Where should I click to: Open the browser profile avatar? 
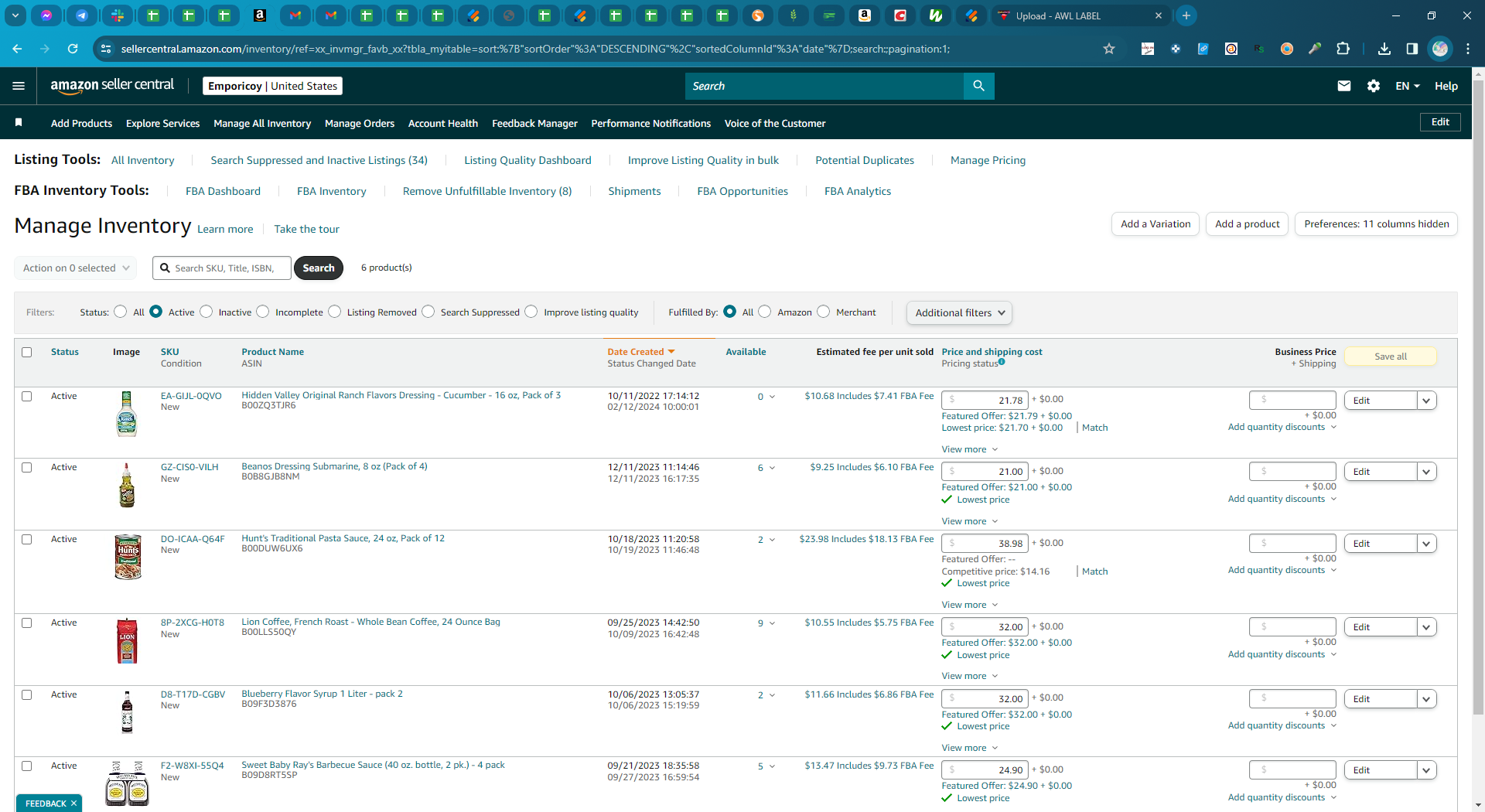(x=1440, y=49)
